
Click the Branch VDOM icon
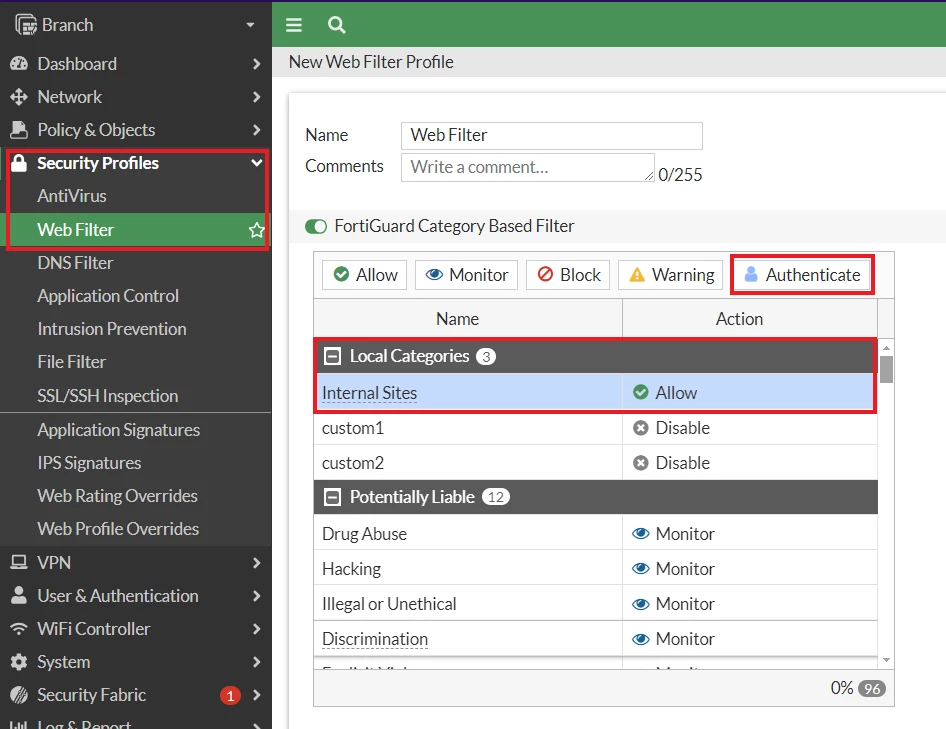click(x=25, y=25)
